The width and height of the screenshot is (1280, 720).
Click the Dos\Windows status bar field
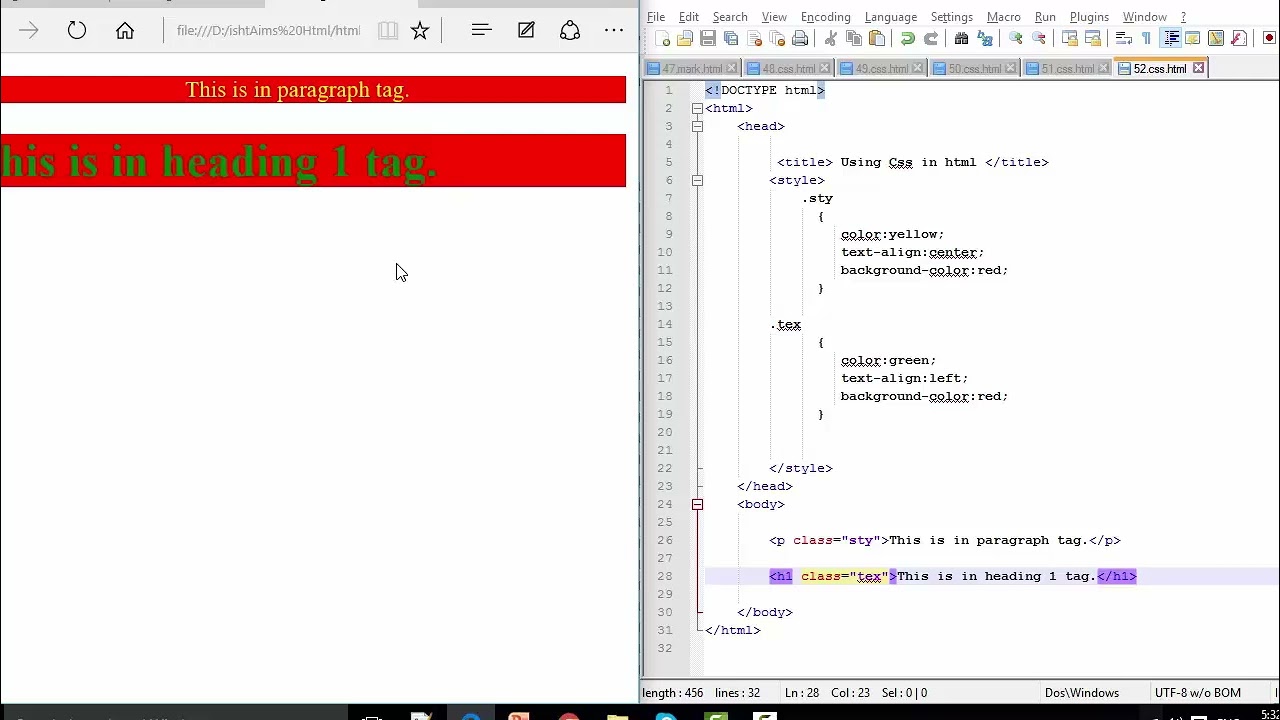click(x=1082, y=693)
